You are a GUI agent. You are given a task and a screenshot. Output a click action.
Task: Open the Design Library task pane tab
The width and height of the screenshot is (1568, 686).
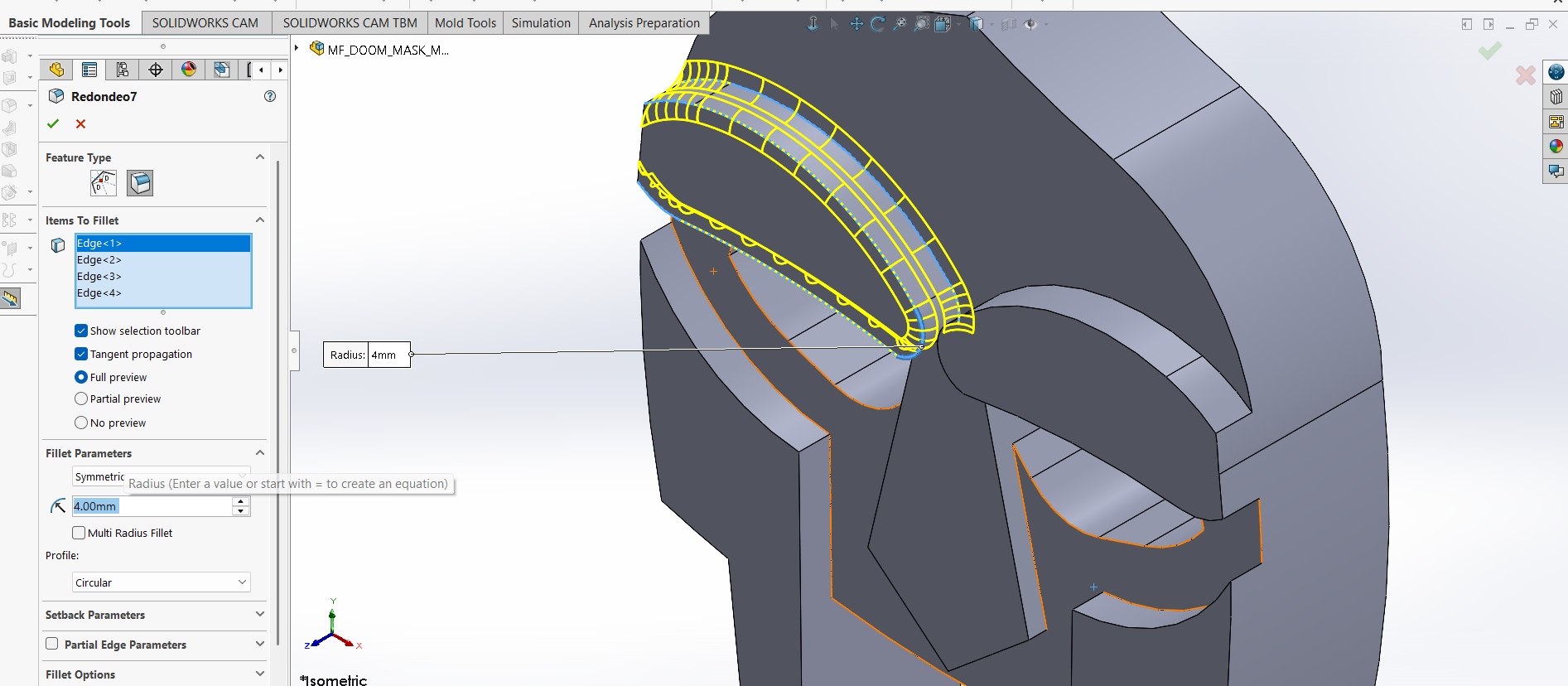tap(1556, 97)
